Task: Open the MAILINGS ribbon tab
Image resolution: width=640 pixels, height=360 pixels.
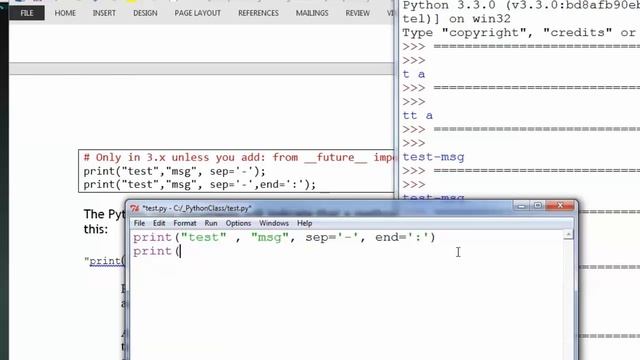Action: click(312, 13)
